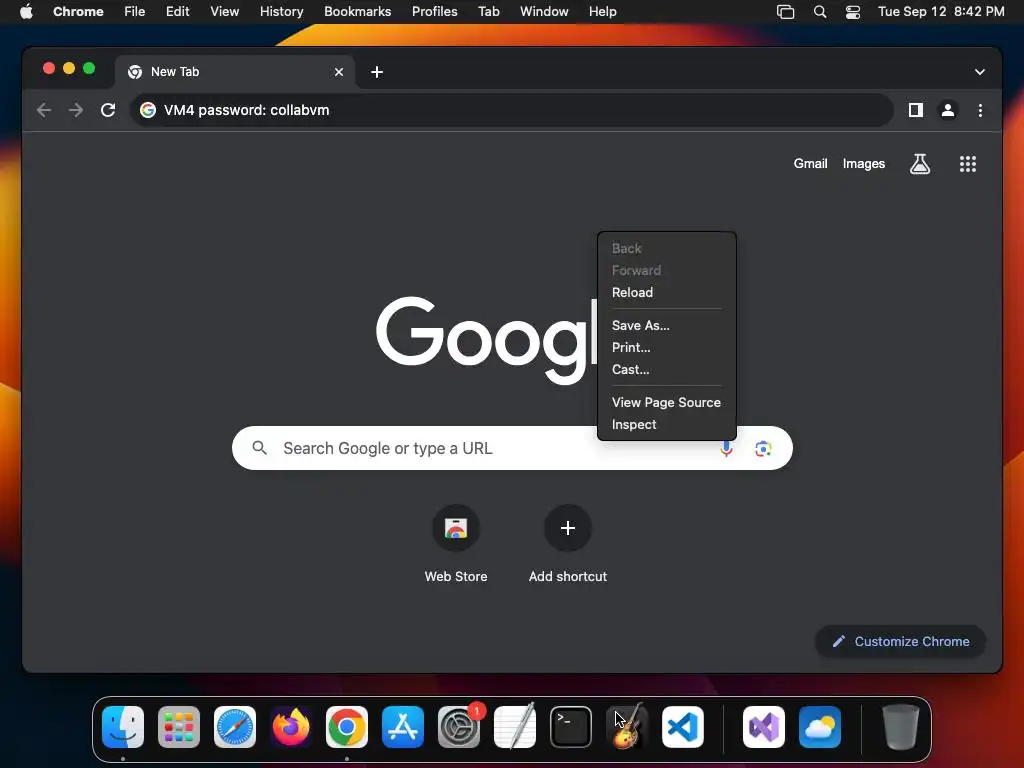
Task: Open Chrome three-dot menu
Action: [980, 110]
